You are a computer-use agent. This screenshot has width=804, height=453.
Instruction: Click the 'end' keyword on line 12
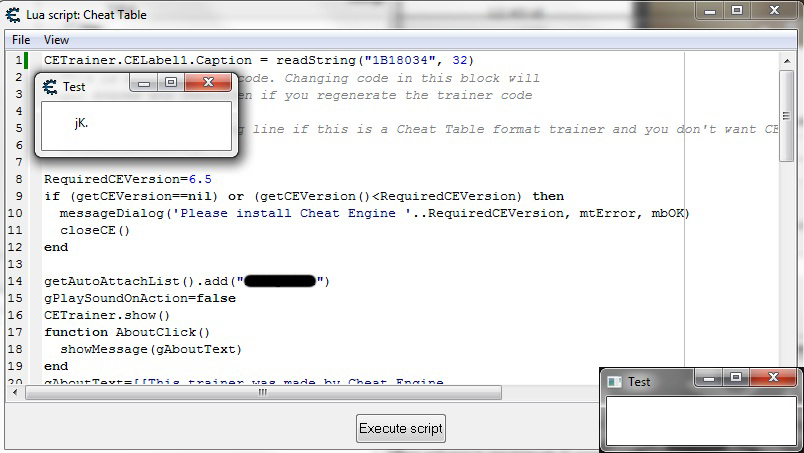pos(56,247)
